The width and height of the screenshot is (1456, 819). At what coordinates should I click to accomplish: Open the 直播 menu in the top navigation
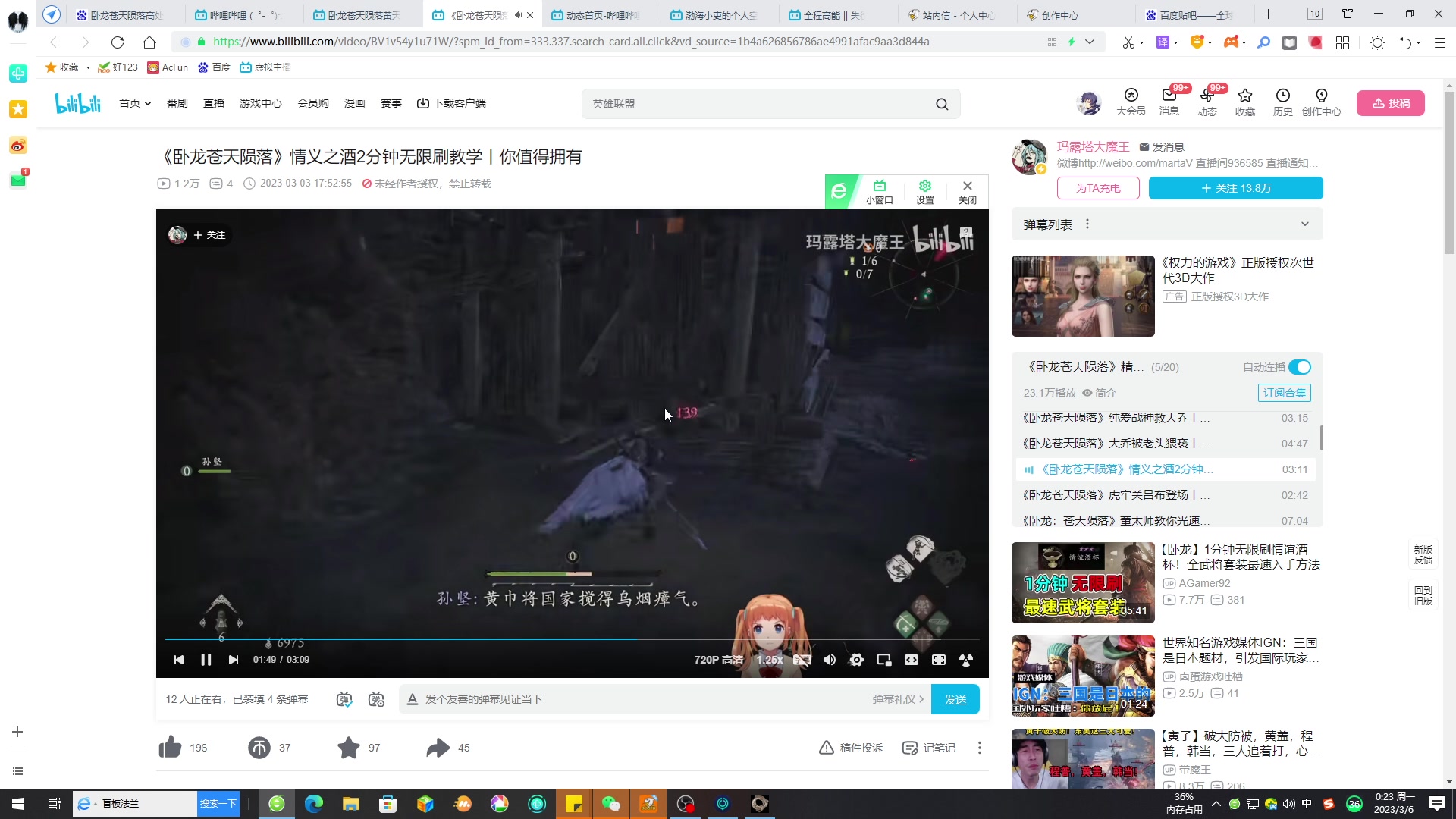[x=213, y=103]
